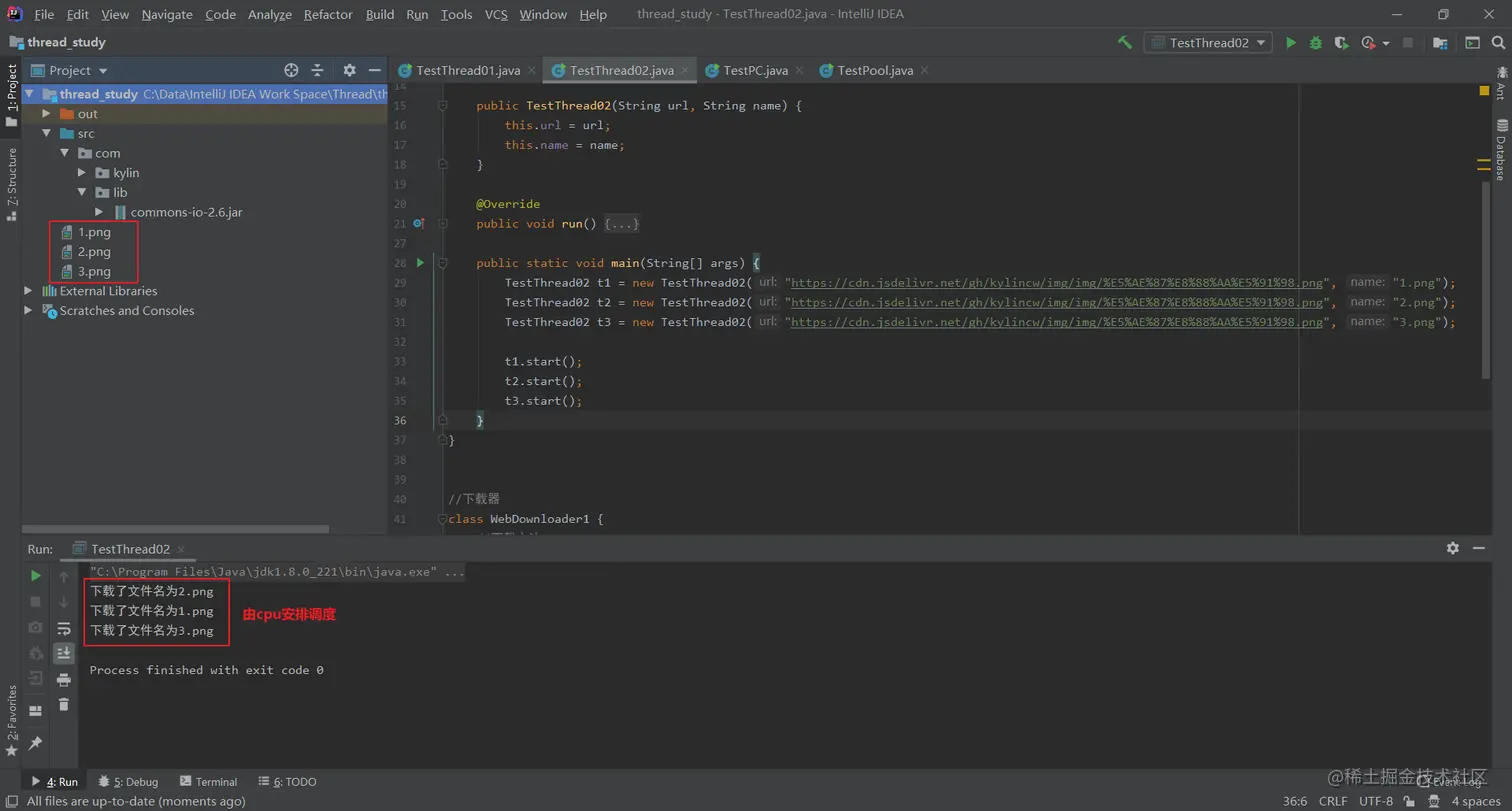Viewport: 1512px width, 811px height.
Task: Click the Build Project hammer icon
Action: coord(1125,43)
